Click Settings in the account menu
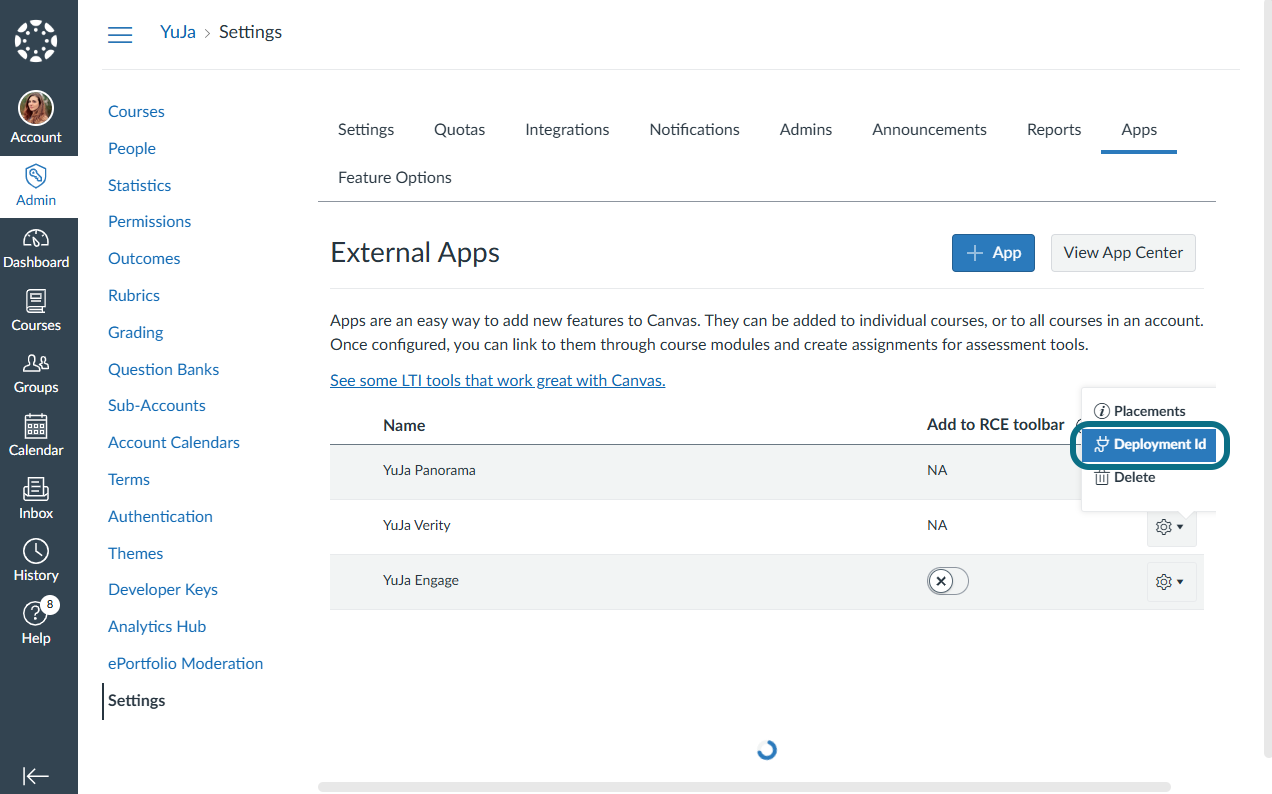1272x794 pixels. pos(137,700)
